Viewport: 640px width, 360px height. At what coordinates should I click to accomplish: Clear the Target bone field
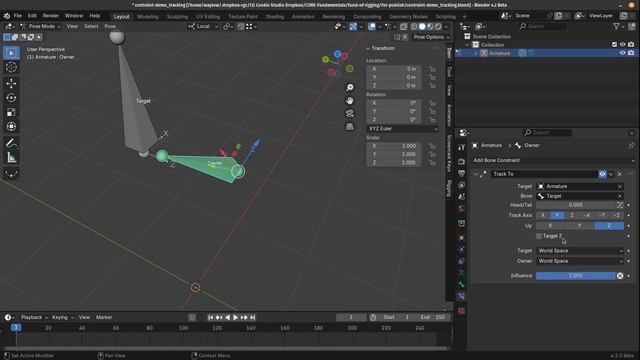[x=620, y=196]
